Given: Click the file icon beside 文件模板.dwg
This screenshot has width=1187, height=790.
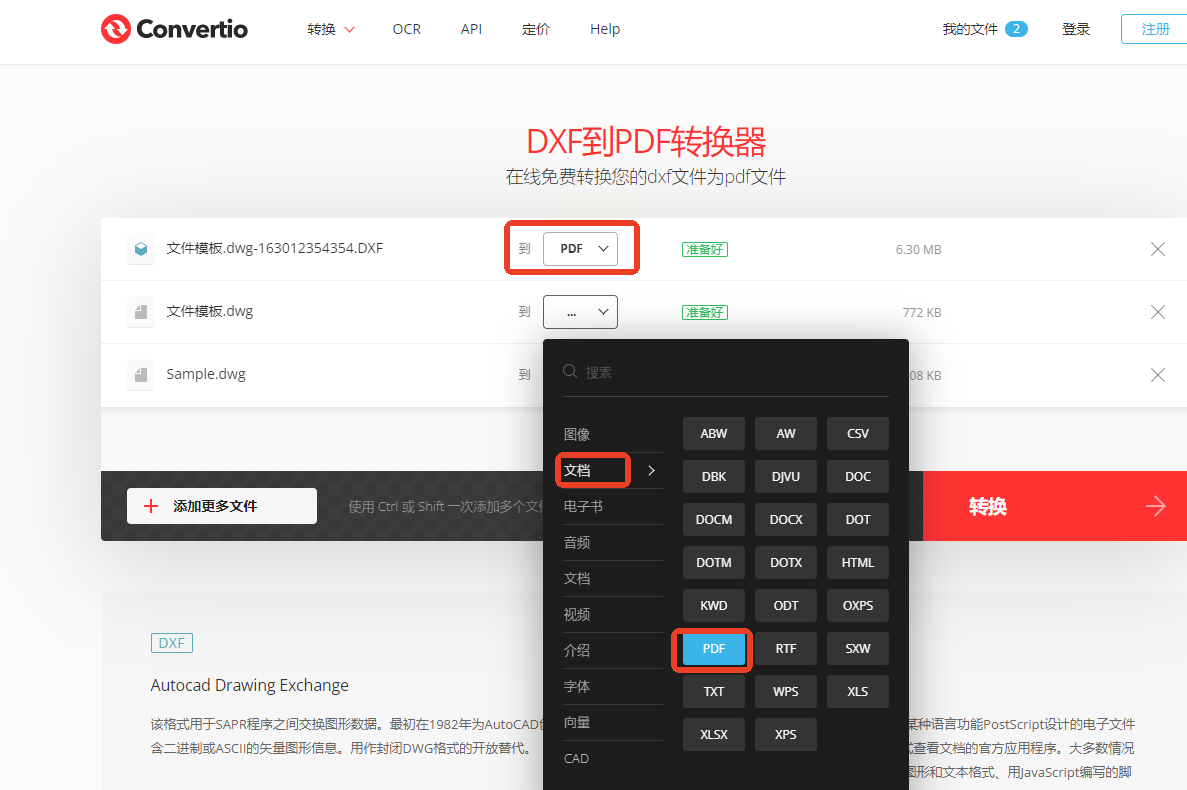Looking at the screenshot, I should click(x=141, y=312).
